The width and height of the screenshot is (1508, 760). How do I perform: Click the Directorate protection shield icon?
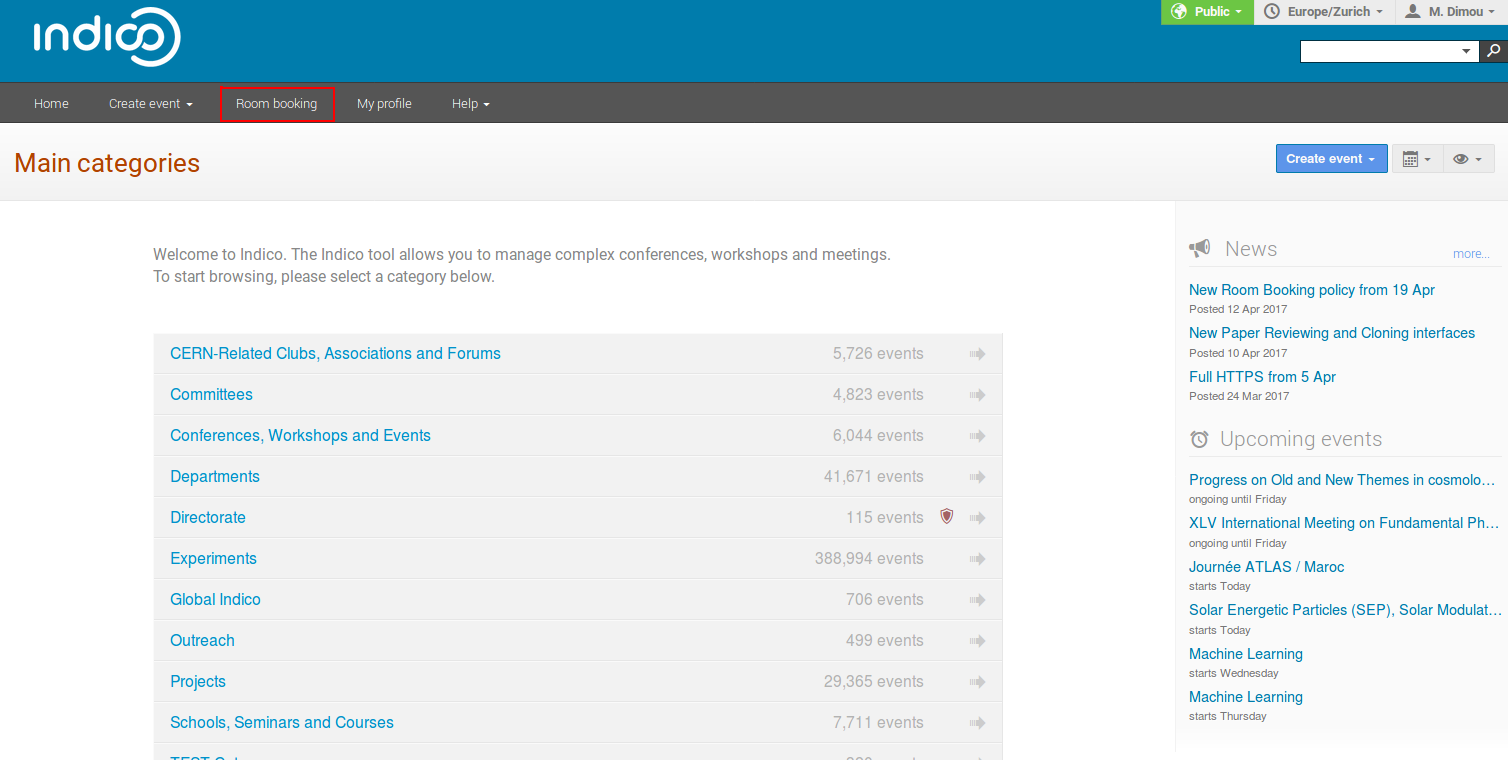(x=947, y=517)
